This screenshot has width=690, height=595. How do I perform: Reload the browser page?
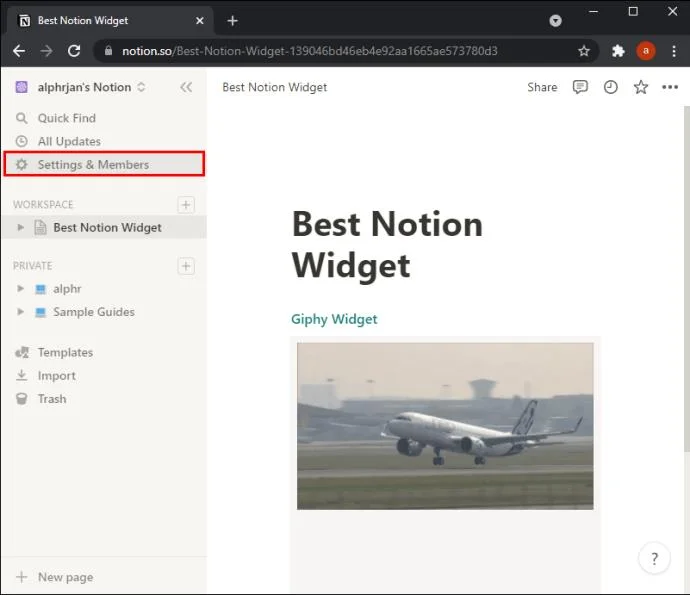click(x=74, y=51)
